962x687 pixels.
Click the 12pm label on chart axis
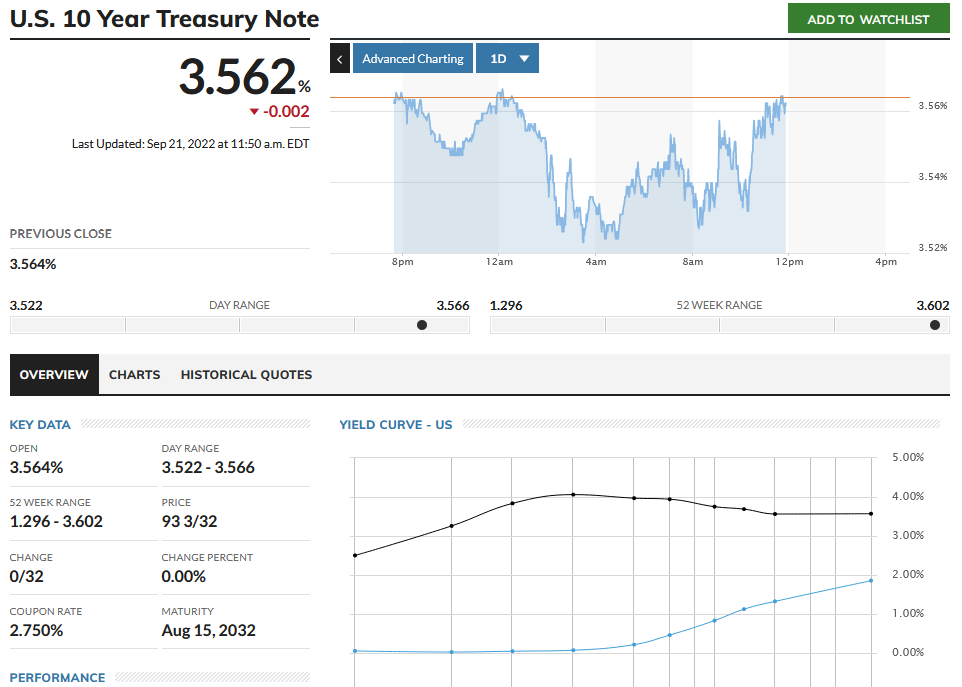pos(789,262)
